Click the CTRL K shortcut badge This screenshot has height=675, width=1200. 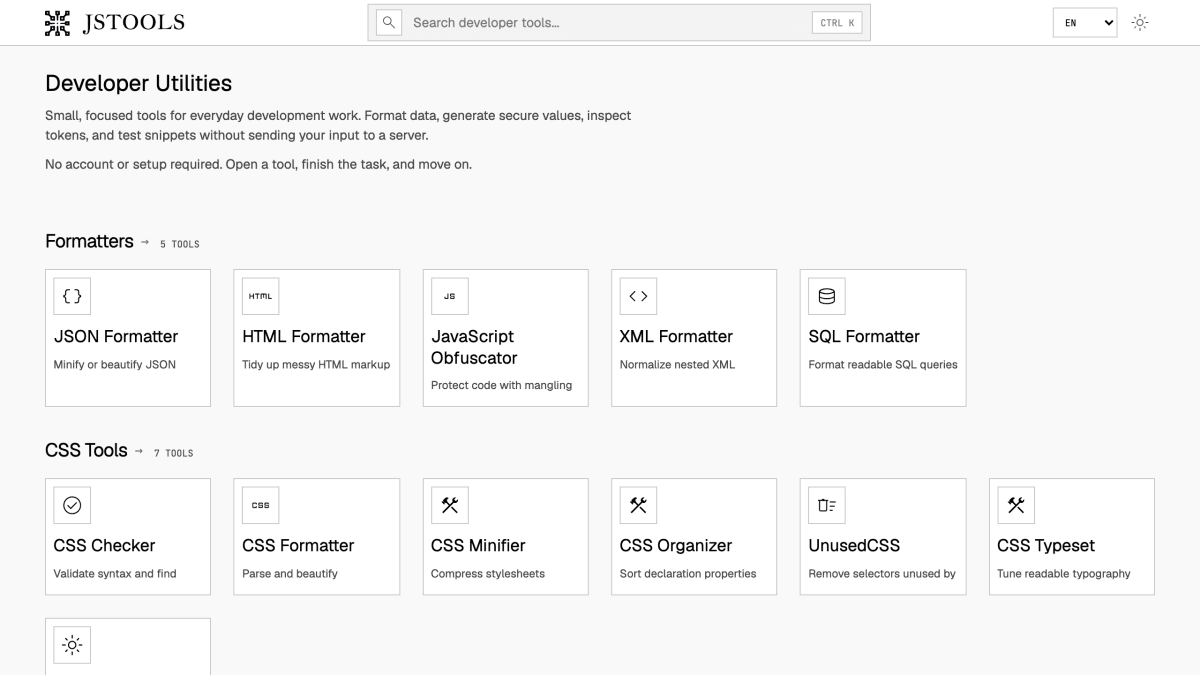[838, 22]
